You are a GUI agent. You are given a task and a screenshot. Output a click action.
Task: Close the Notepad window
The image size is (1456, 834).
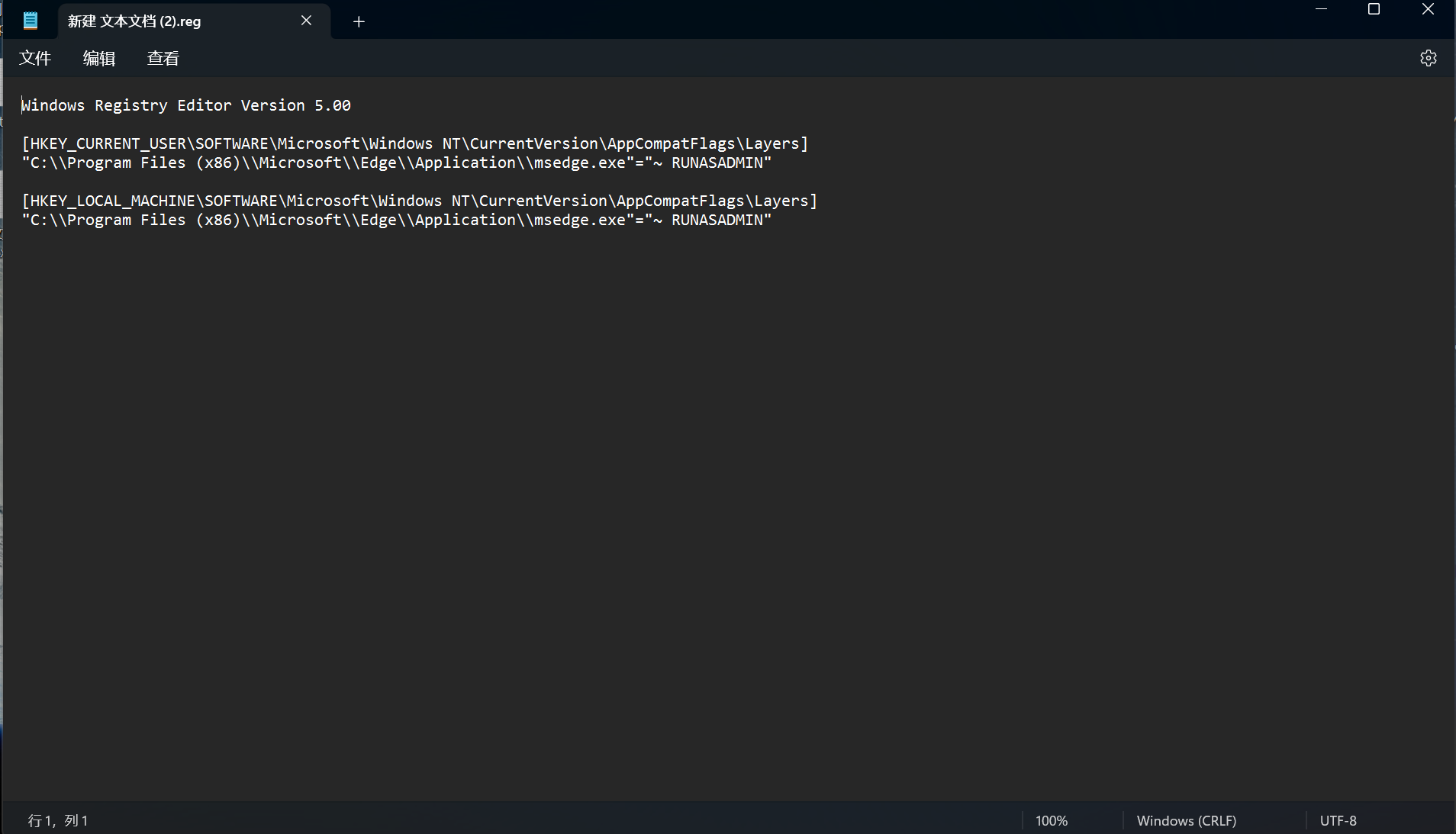point(1428,9)
